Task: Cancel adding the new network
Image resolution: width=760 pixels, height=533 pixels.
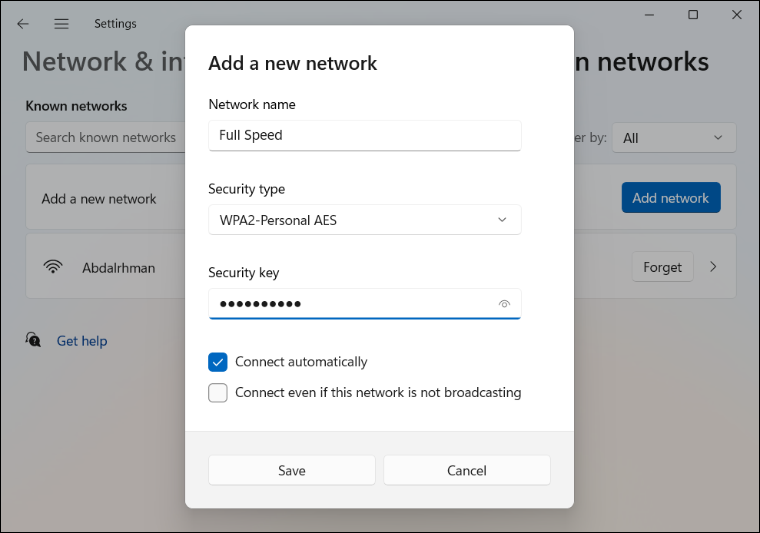Action: [467, 470]
